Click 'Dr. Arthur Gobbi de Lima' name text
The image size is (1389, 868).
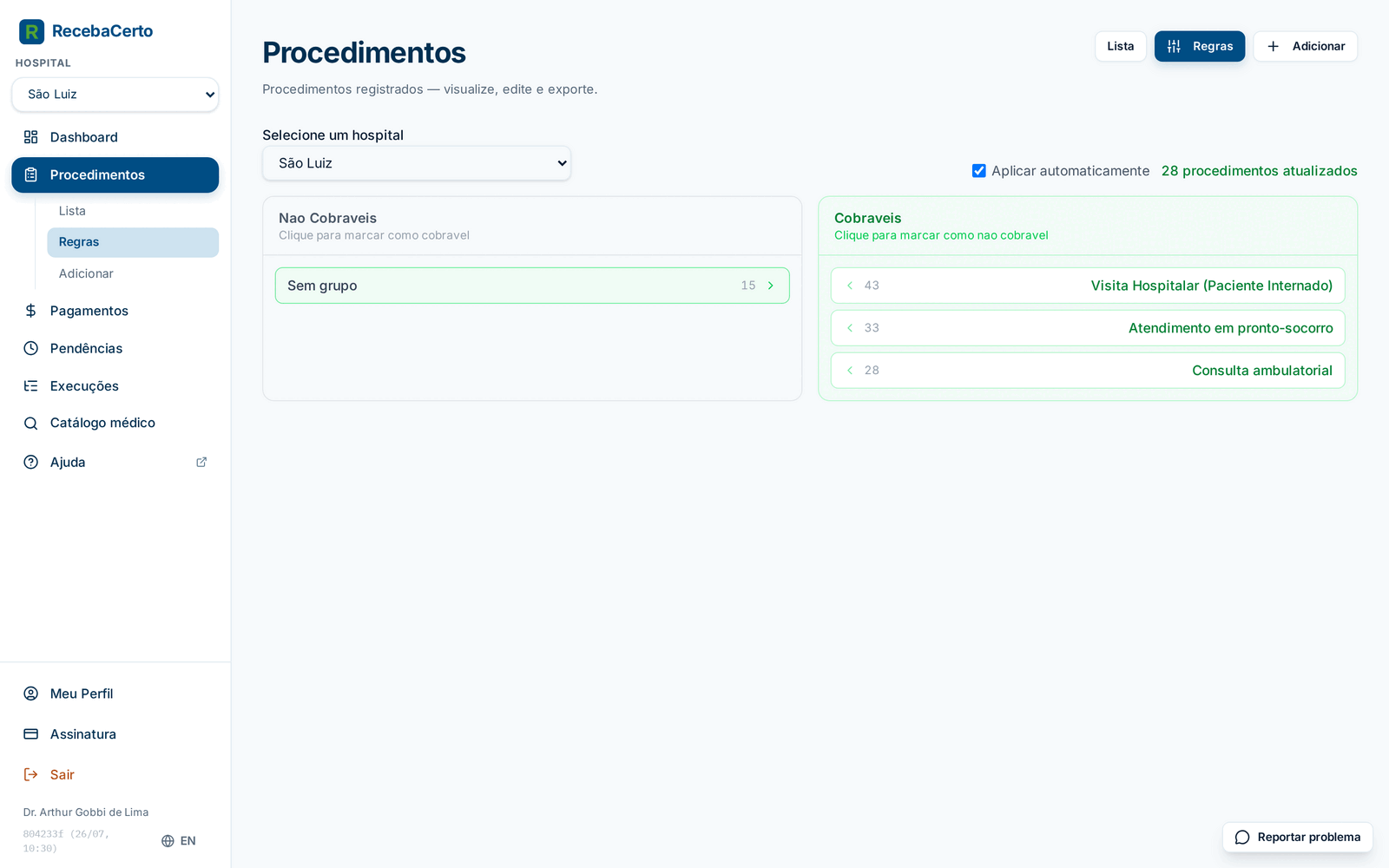pyautogui.click(x=86, y=812)
